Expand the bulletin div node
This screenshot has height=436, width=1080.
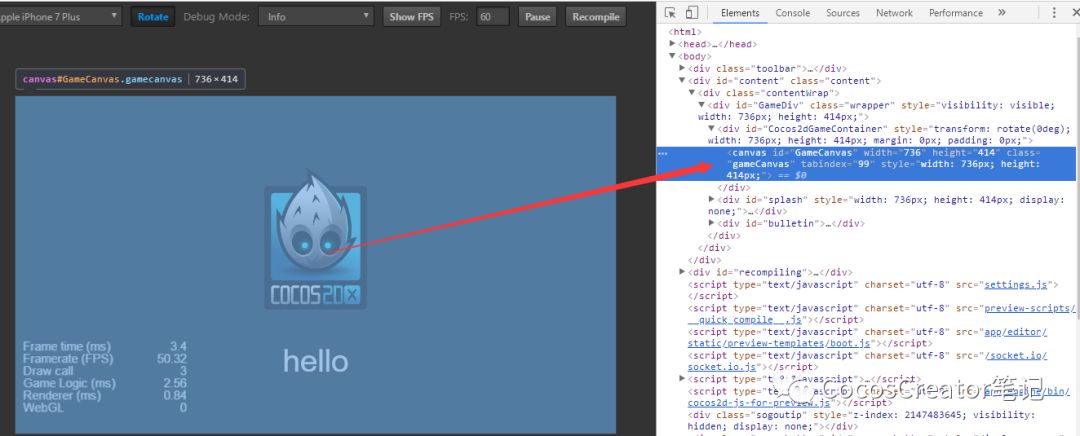click(712, 223)
